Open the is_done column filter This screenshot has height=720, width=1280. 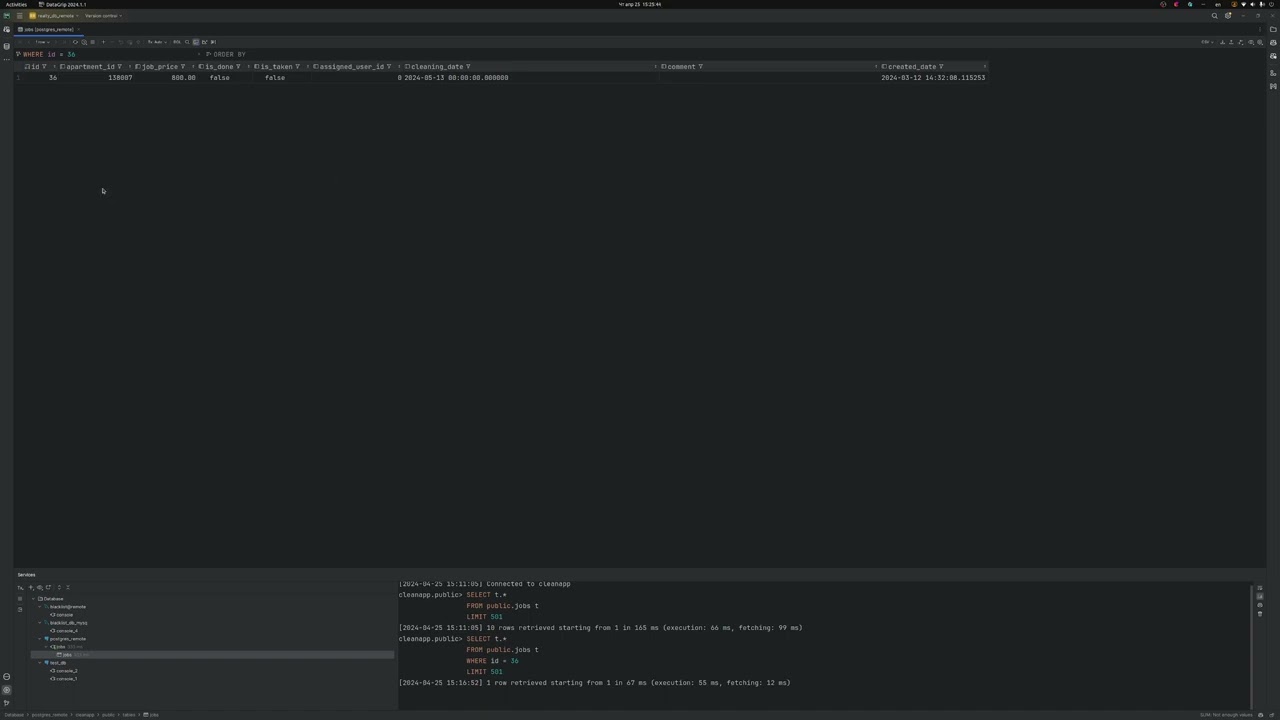(238, 67)
